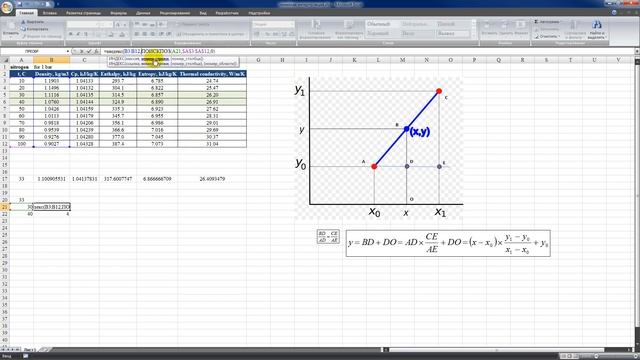Select the small BD/AD = CE/AE equation image
640x360 pixels.
[328, 237]
